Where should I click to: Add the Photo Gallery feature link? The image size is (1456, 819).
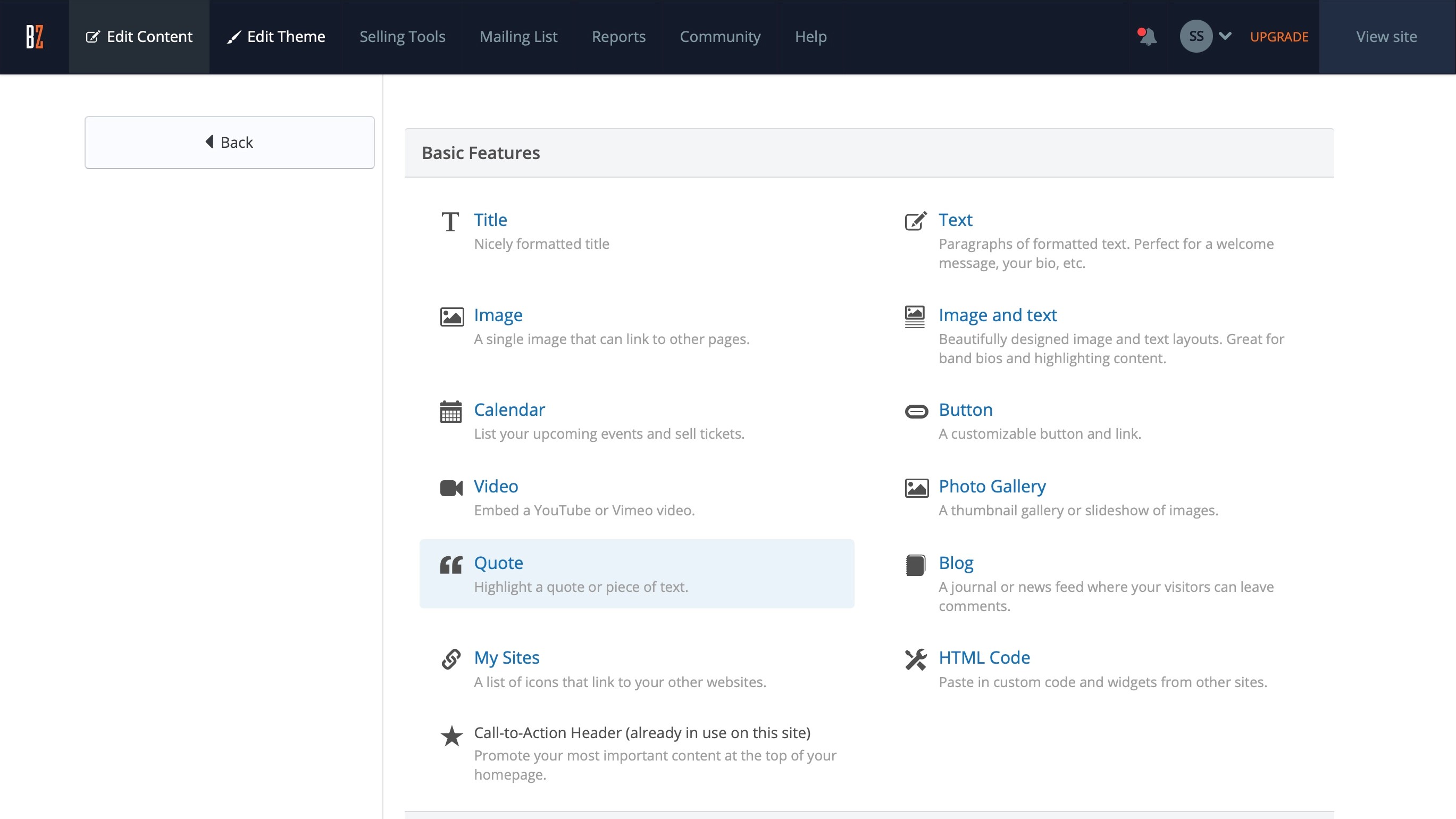pyautogui.click(x=991, y=486)
